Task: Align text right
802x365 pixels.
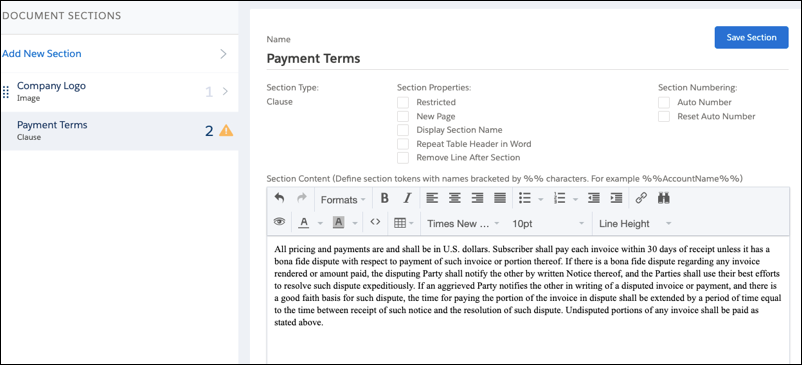Action: pos(477,198)
